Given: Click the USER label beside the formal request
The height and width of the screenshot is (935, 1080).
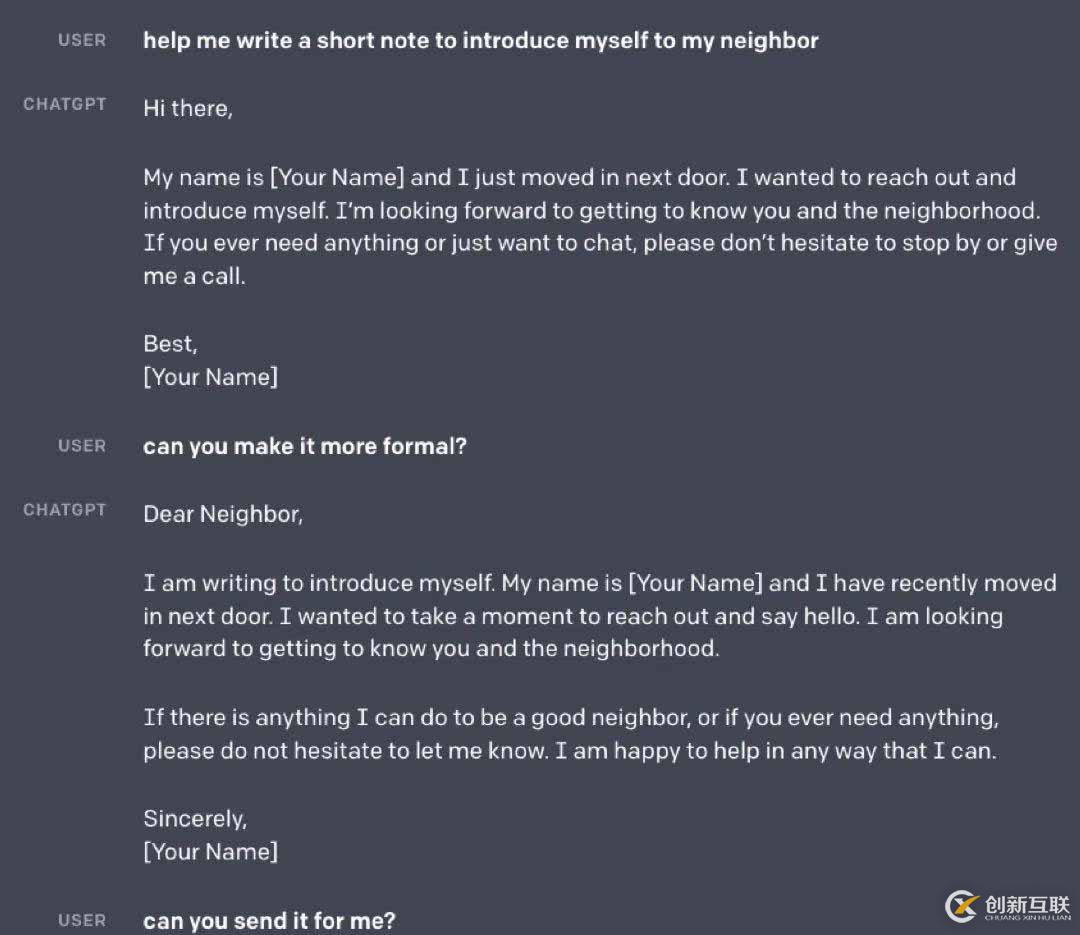Looking at the screenshot, I should (82, 446).
